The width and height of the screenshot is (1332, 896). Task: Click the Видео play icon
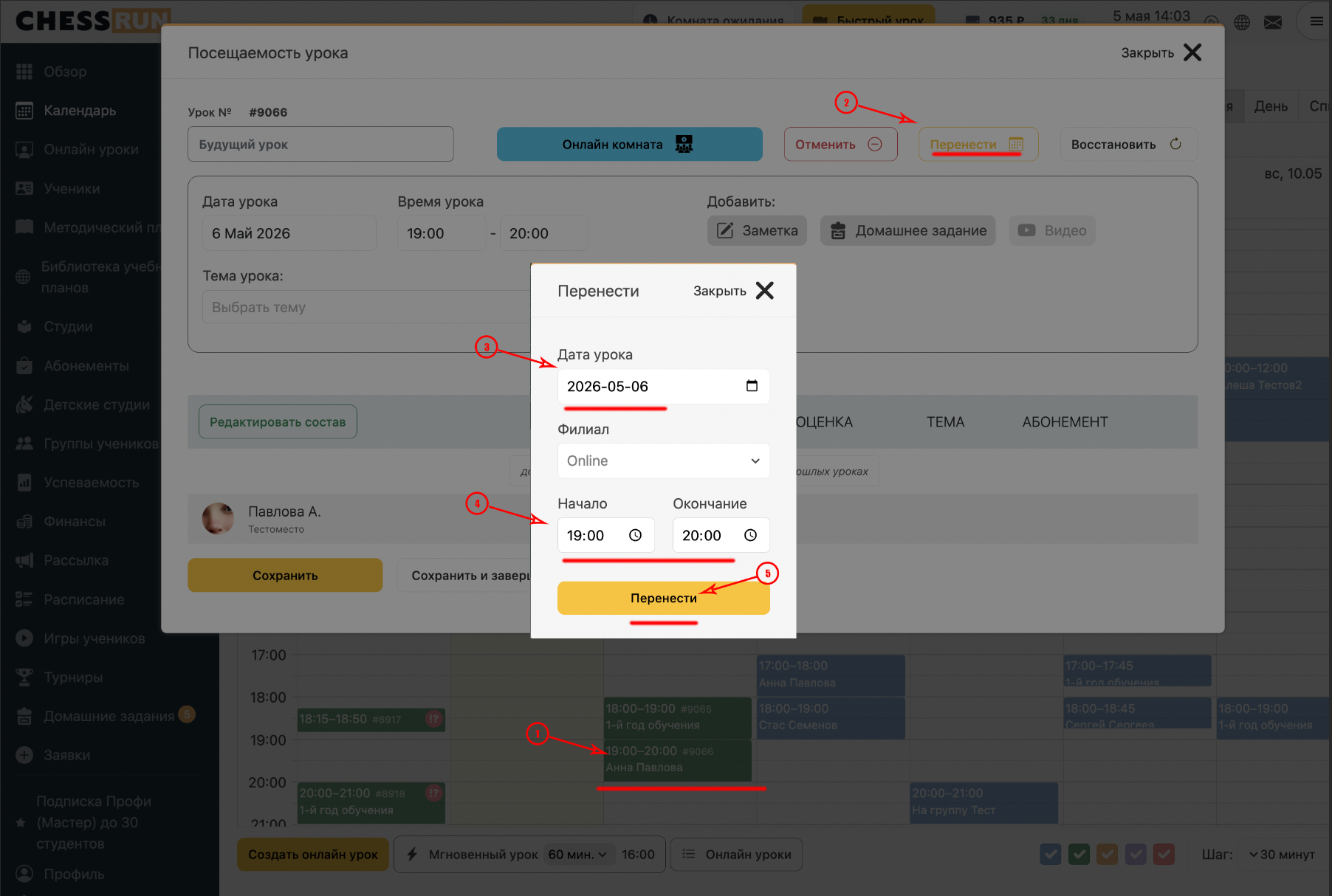tap(1027, 230)
